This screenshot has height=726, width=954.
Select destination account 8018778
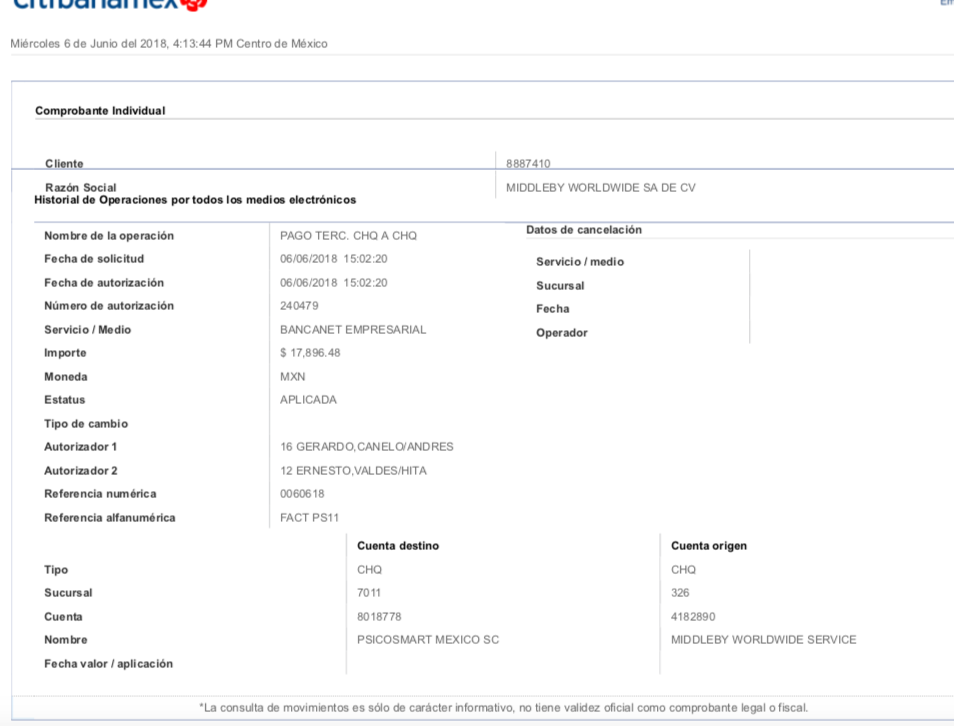(x=379, y=617)
